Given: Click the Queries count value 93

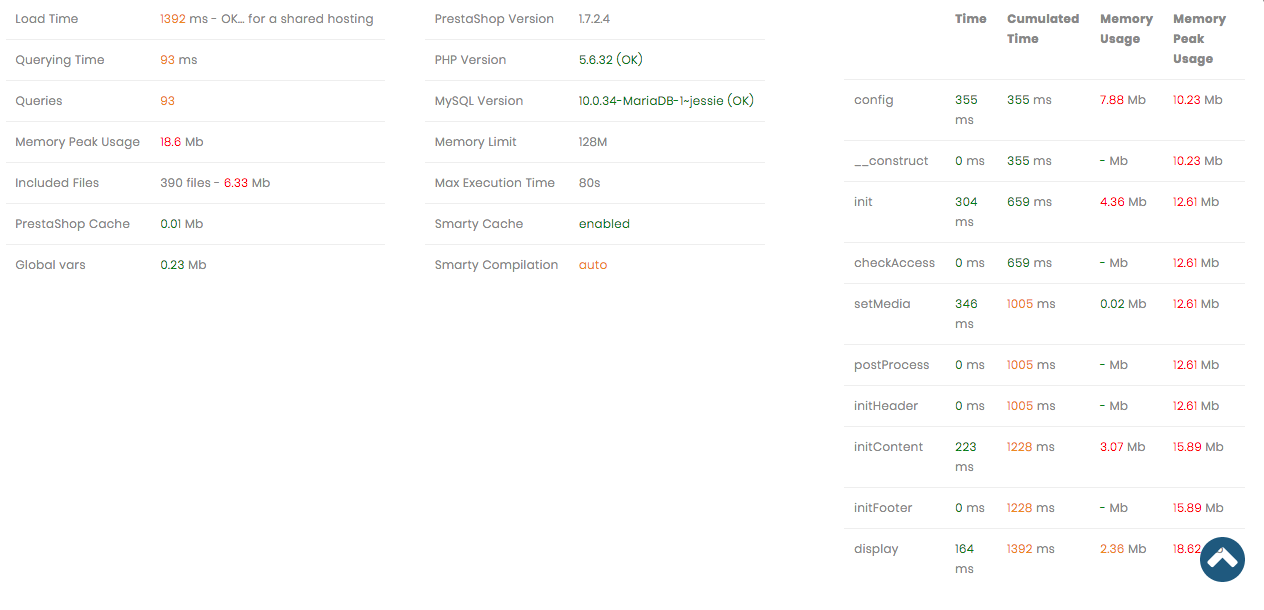Looking at the screenshot, I should tap(167, 101).
